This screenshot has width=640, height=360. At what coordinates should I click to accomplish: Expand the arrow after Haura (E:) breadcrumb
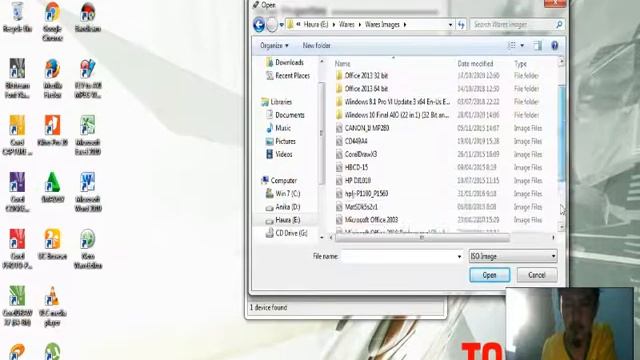click(333, 24)
